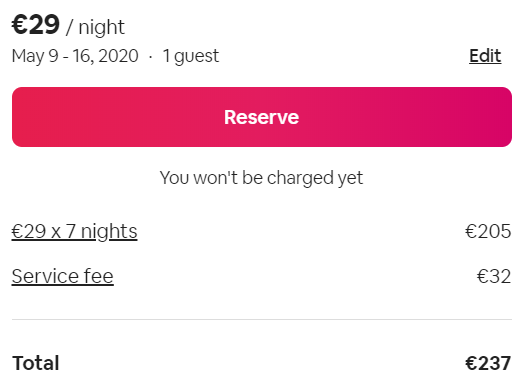Viewport: 532px width, 382px height.
Task: Open the Edit link for dates and guests
Action: pyautogui.click(x=485, y=56)
